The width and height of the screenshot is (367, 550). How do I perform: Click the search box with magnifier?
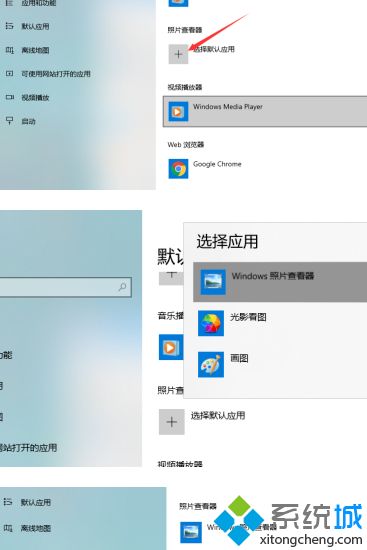pos(66,287)
